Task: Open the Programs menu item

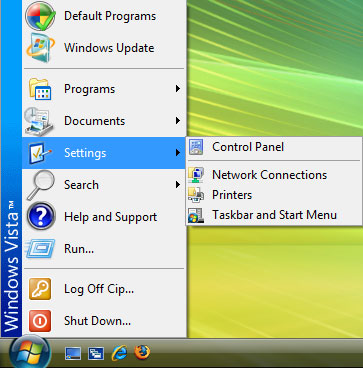Action: pyautogui.click(x=104, y=89)
